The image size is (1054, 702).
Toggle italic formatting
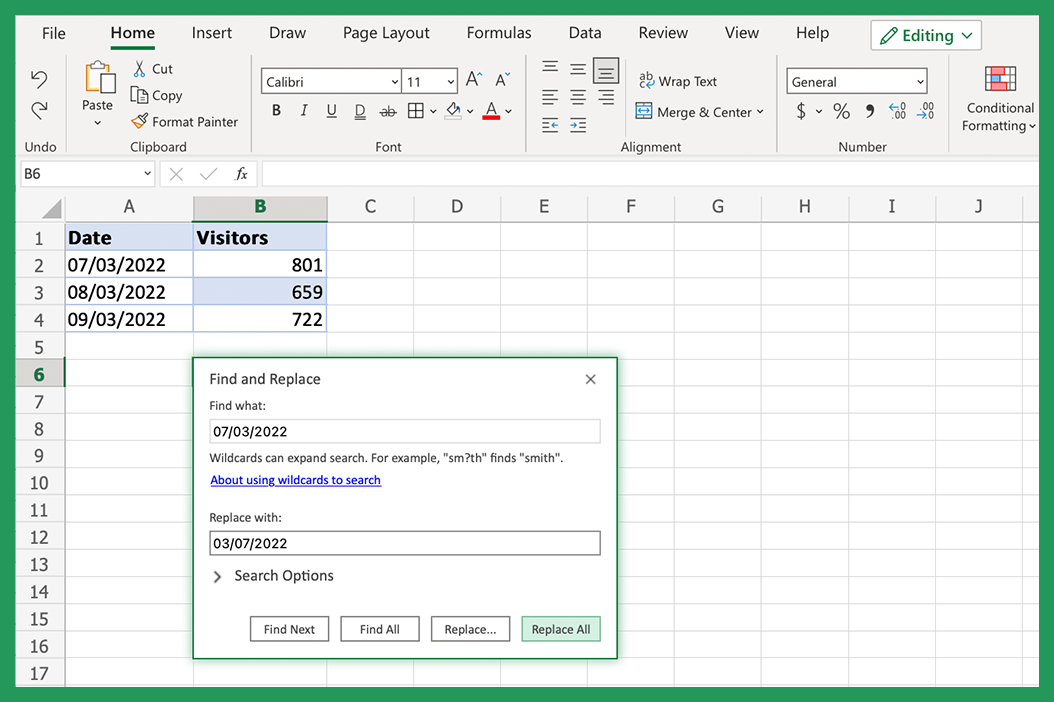pyautogui.click(x=303, y=110)
